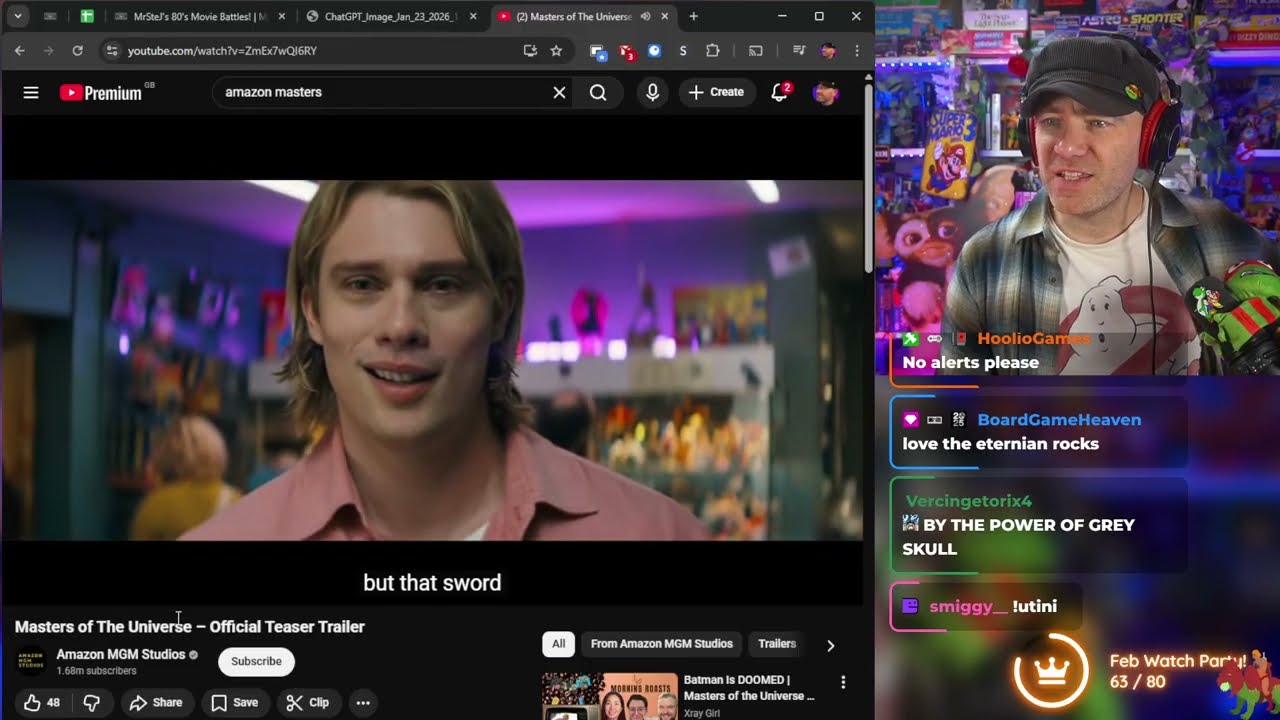Open 'Batman Is DOOMED' video thumbnail
Viewport: 1280px width, 720px height.
pos(609,696)
